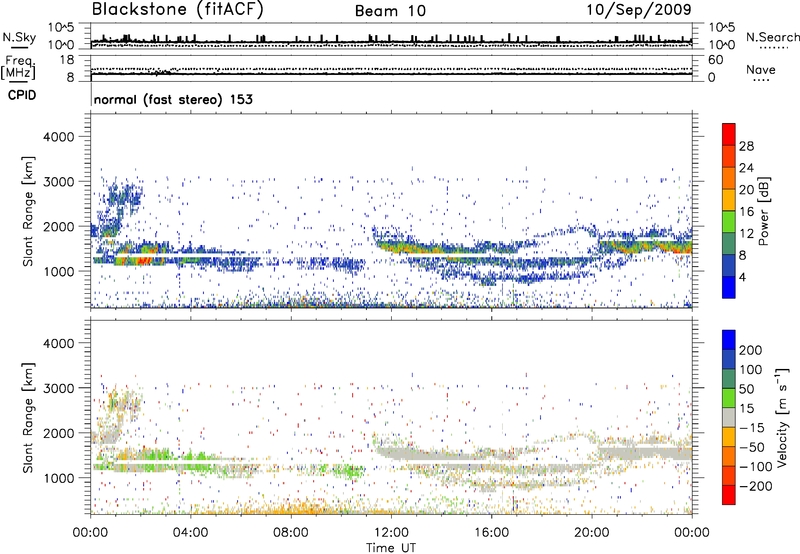Viewport: 800px width, 554px height.
Task: Click the date '10/Sep/2009'
Action: (x=639, y=10)
